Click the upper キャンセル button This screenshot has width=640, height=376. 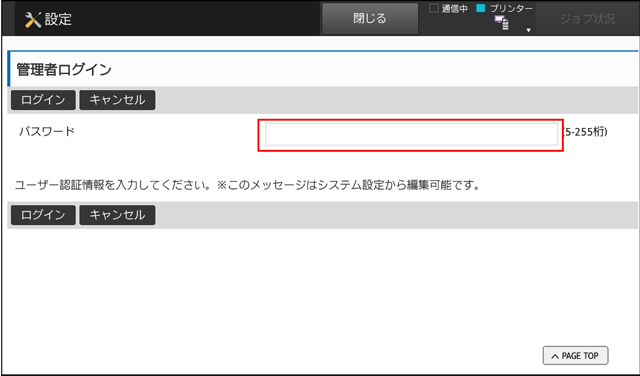tap(117, 100)
